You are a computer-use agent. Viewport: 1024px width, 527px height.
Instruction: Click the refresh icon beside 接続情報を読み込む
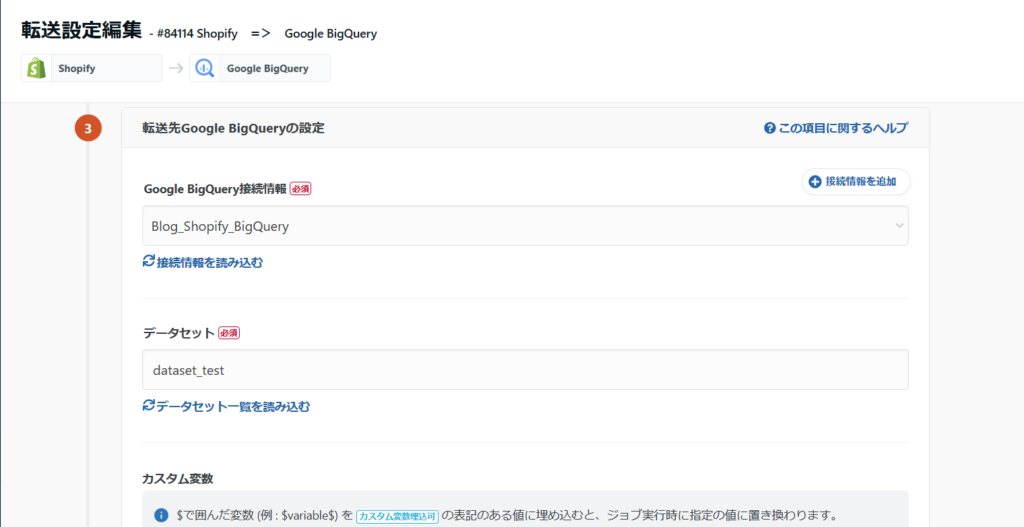[x=149, y=261]
